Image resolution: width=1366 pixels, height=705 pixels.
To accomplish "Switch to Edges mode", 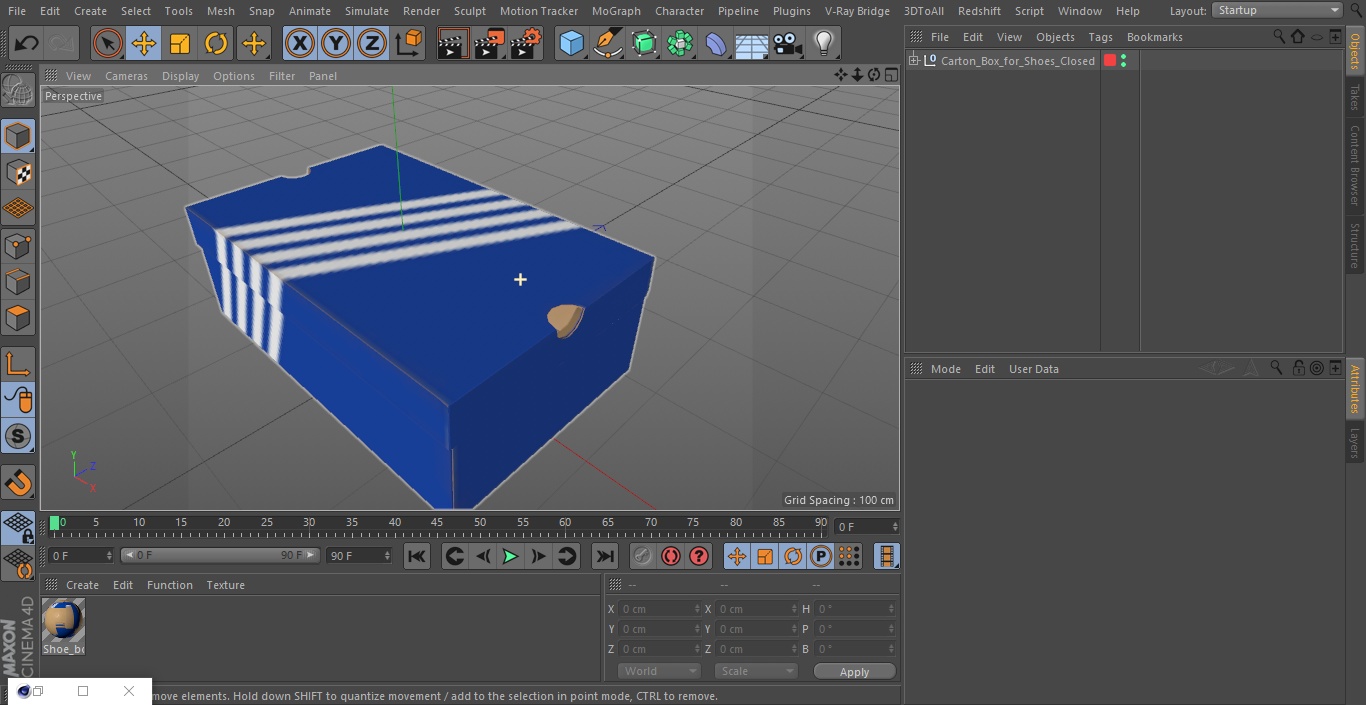I will pyautogui.click(x=18, y=282).
